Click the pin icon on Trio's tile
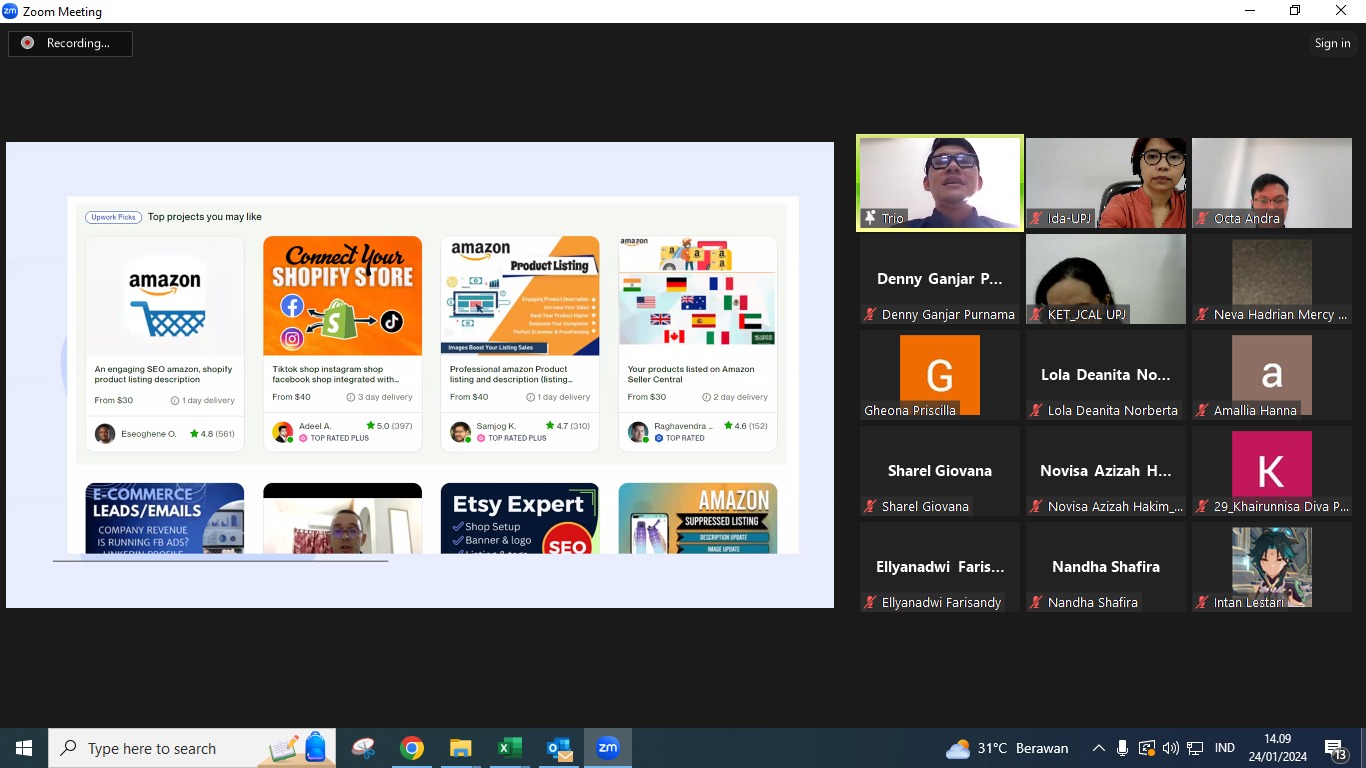 coord(870,218)
